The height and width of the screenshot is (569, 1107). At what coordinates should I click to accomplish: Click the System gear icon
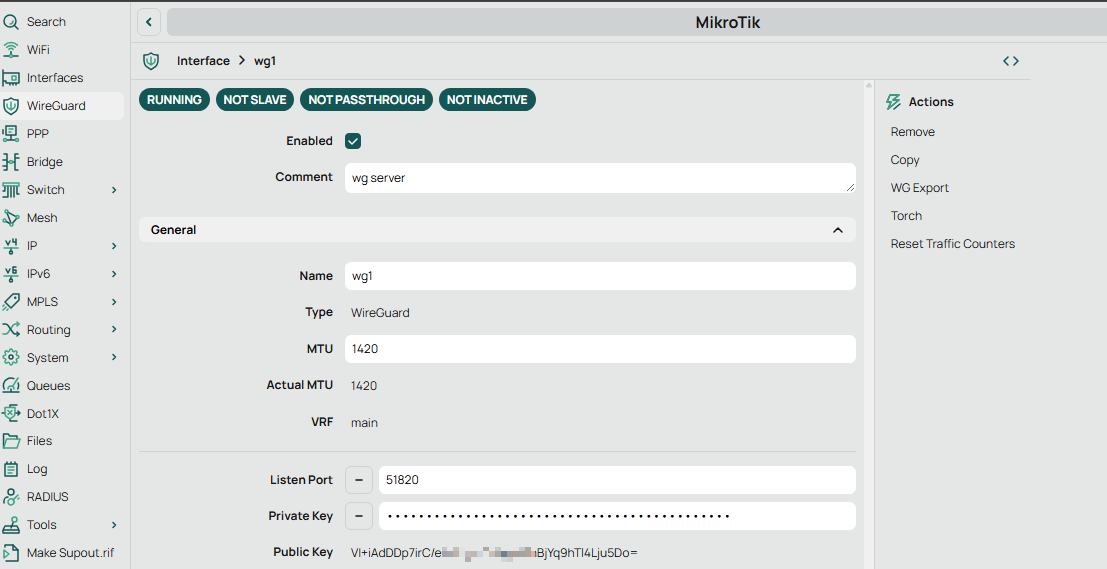tap(11, 357)
